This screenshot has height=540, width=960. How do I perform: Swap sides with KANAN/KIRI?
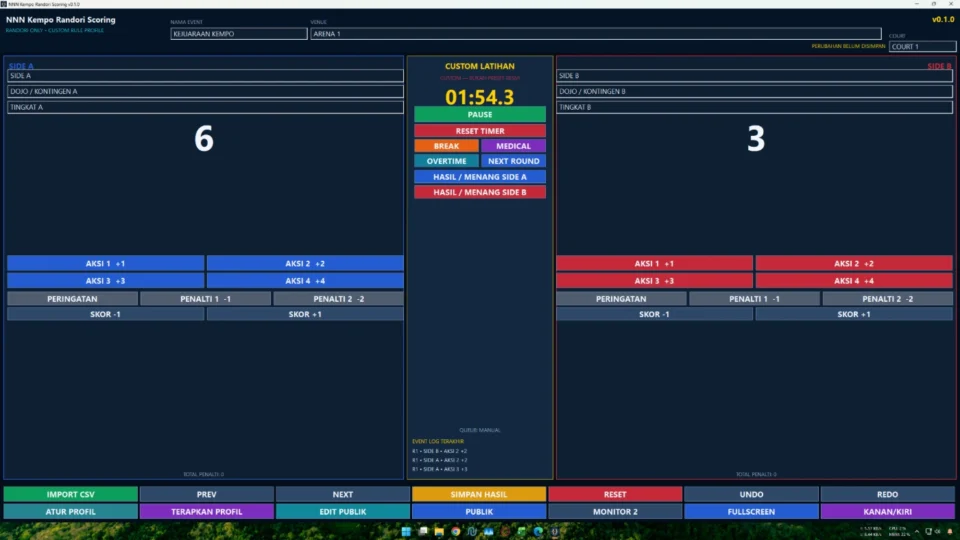[887, 511]
